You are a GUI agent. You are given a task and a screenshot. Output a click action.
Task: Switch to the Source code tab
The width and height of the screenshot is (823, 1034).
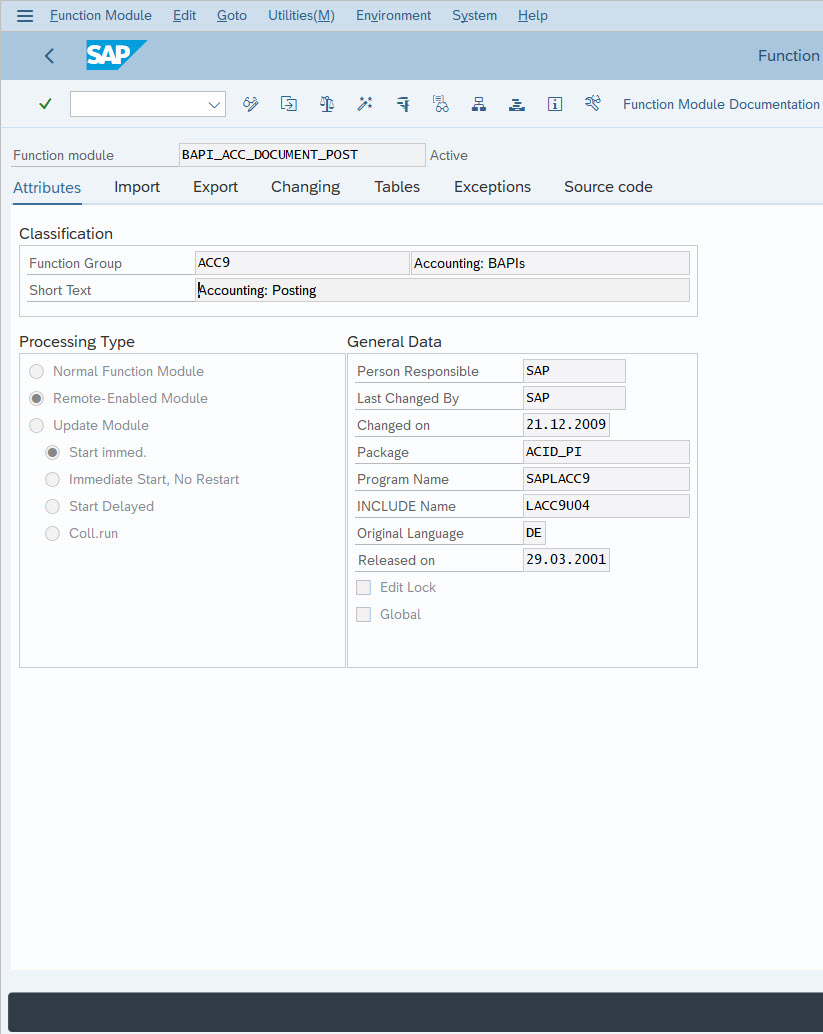point(609,187)
